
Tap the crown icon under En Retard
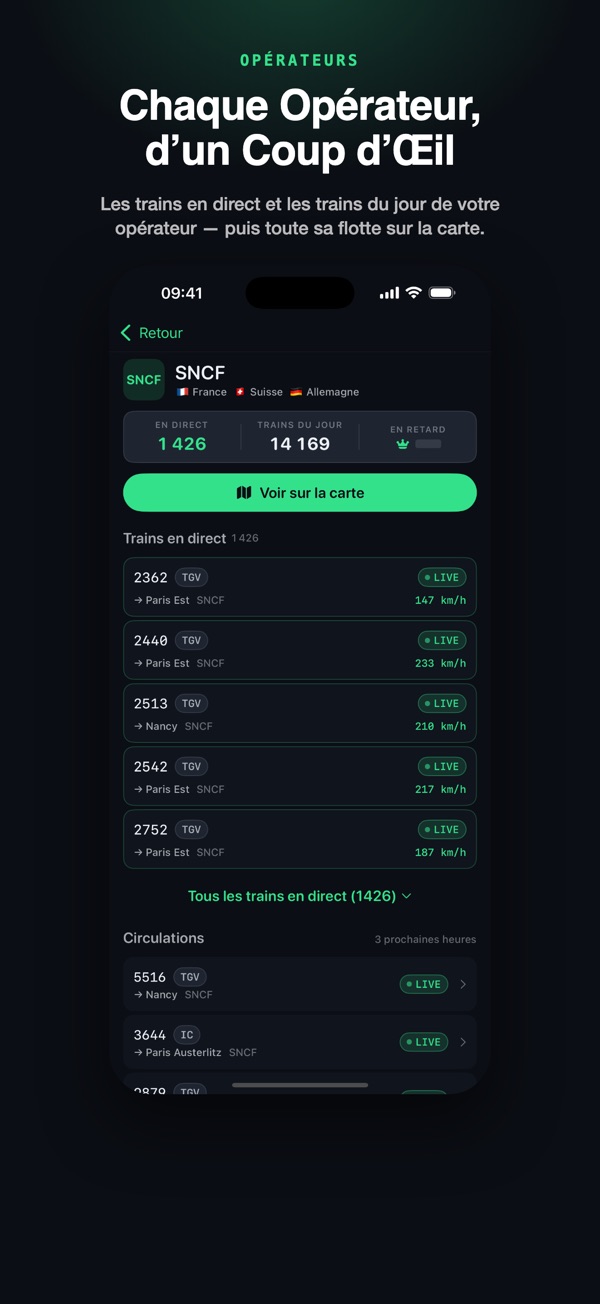pyautogui.click(x=403, y=444)
